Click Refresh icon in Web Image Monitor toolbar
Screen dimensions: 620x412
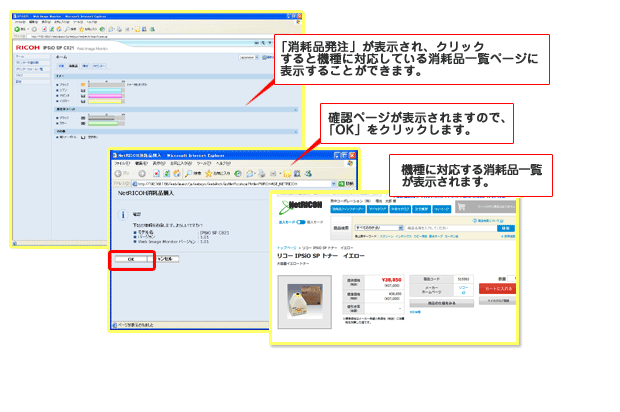(x=51, y=29)
